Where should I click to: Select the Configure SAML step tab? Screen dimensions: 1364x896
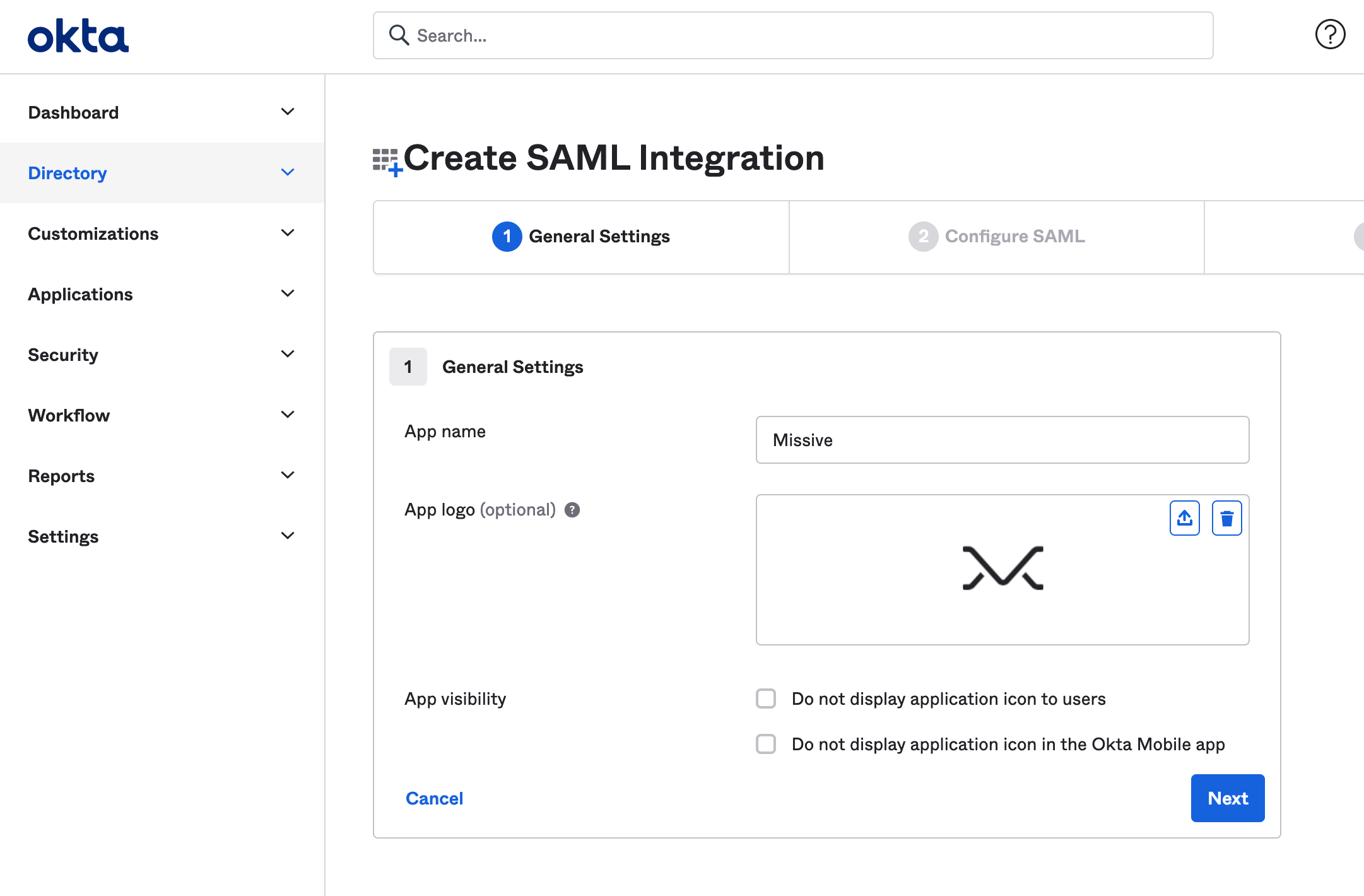coord(996,237)
